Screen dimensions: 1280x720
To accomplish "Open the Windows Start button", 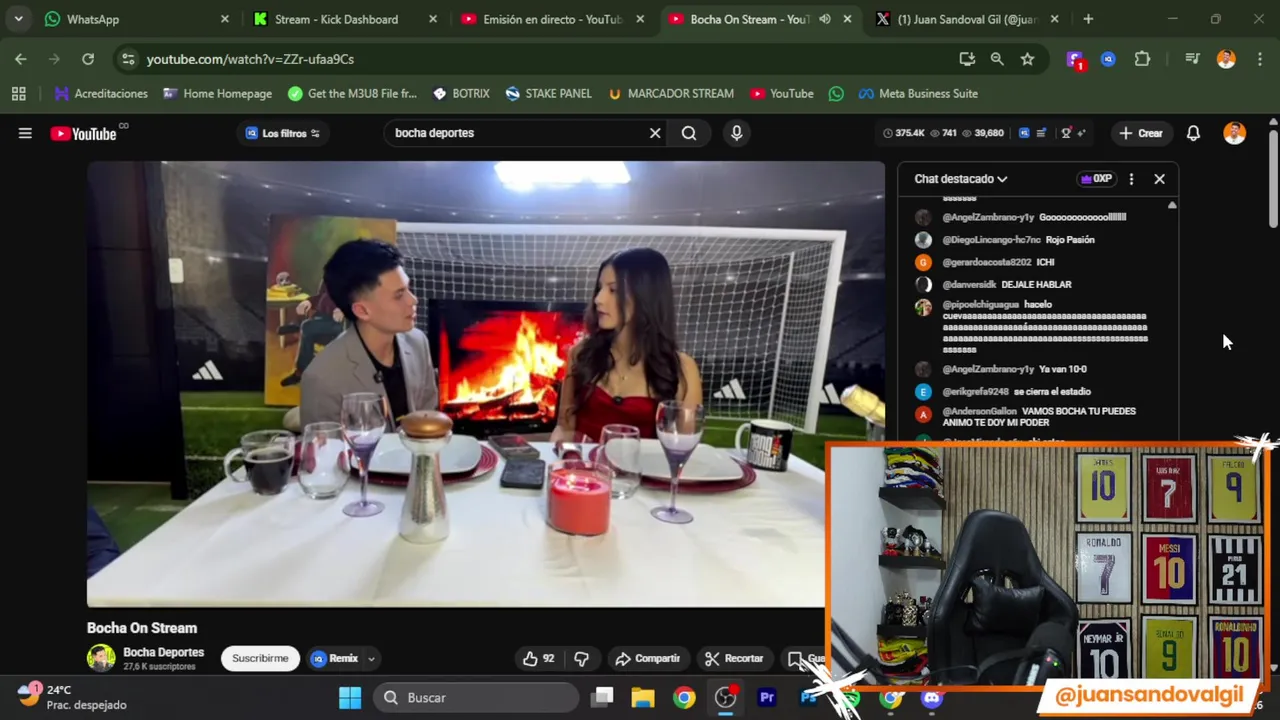I will coord(350,697).
